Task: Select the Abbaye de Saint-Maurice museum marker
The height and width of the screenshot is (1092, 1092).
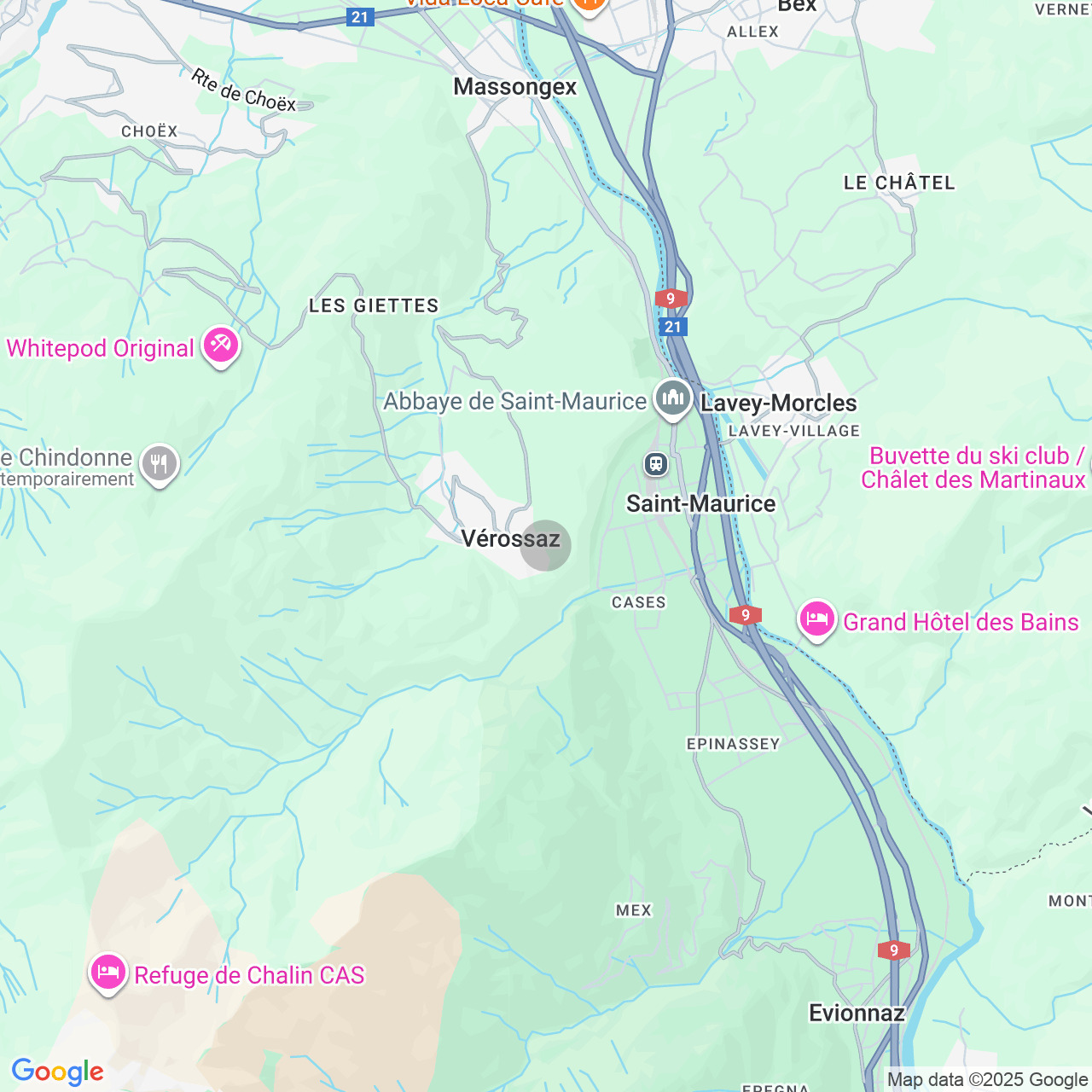Action: coord(673,399)
